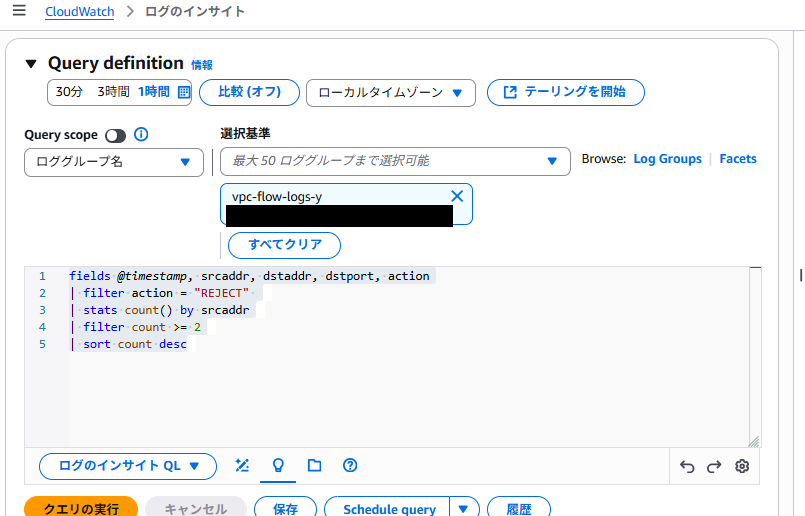The width and height of the screenshot is (805, 516).
Task: Expand the ロググループ名 scope dropdown
Action: click(114, 161)
